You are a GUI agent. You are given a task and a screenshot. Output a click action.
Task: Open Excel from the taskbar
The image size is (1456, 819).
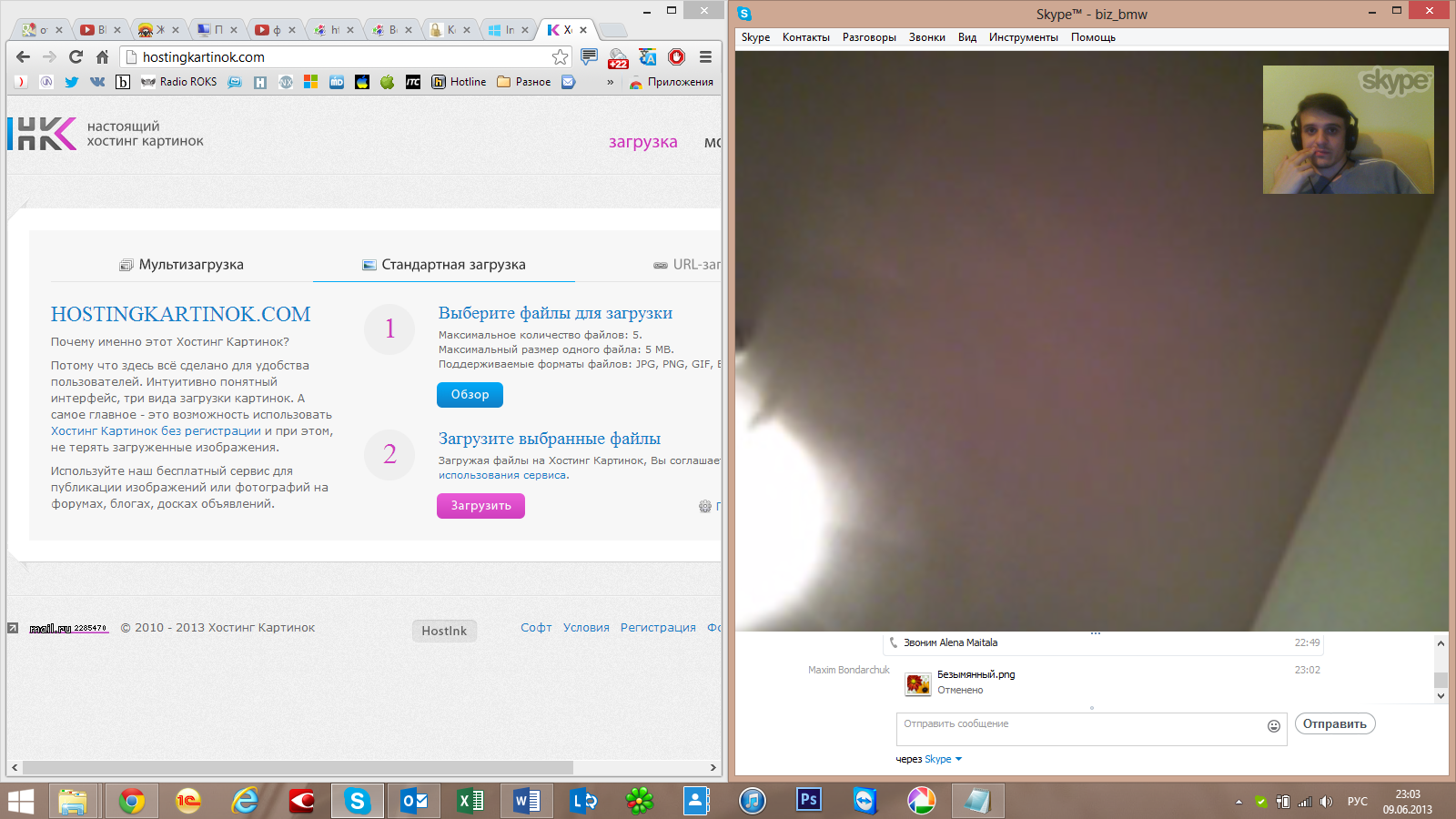[x=470, y=801]
